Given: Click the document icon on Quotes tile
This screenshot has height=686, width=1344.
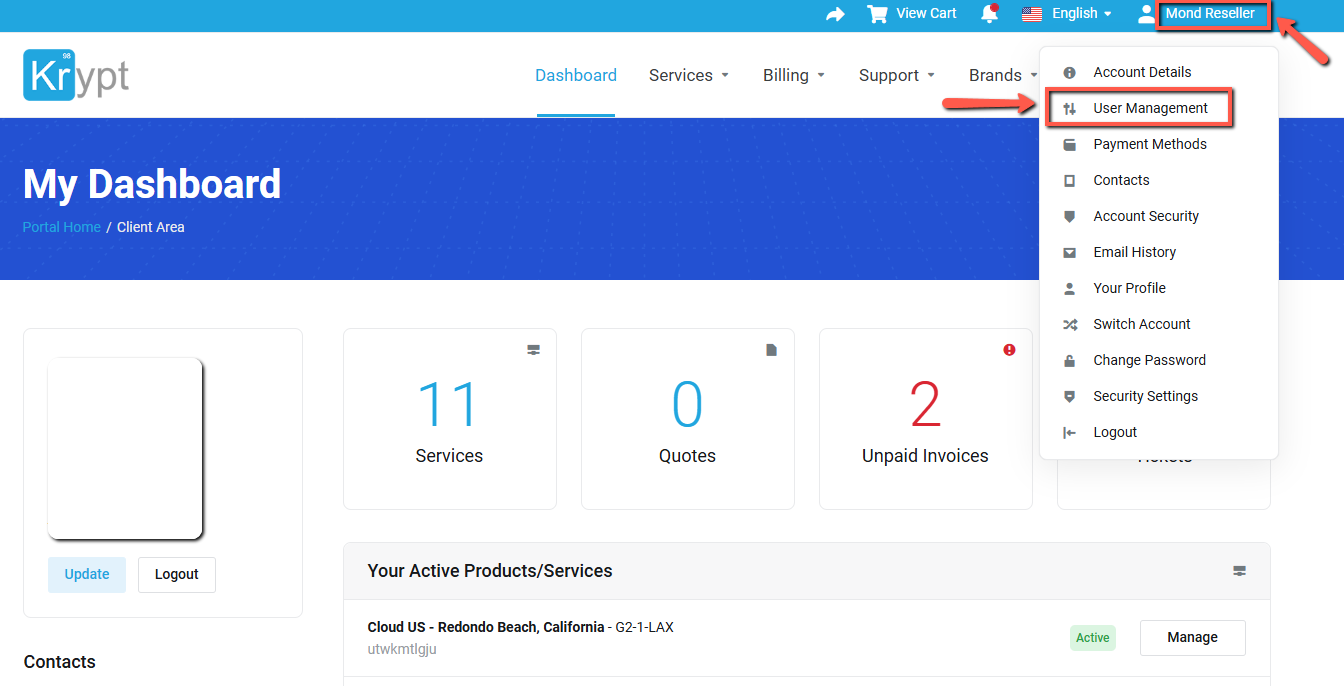Looking at the screenshot, I should [x=772, y=350].
